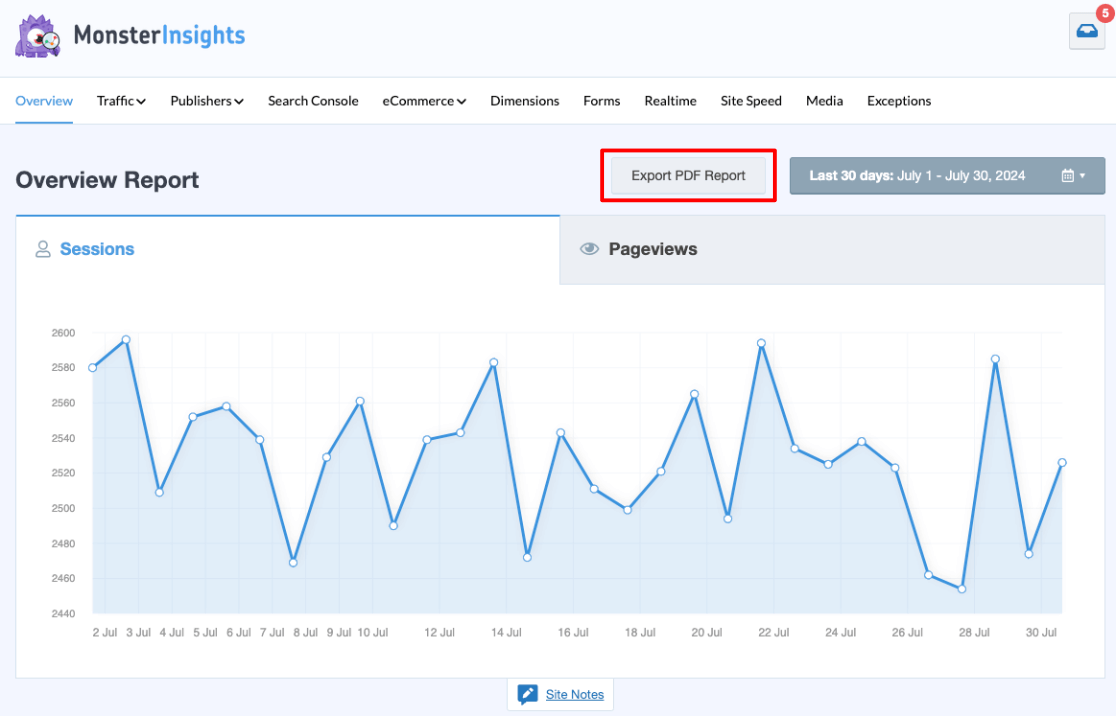Expand the eCommerce menu
The image size is (1116, 716).
pyautogui.click(x=424, y=101)
